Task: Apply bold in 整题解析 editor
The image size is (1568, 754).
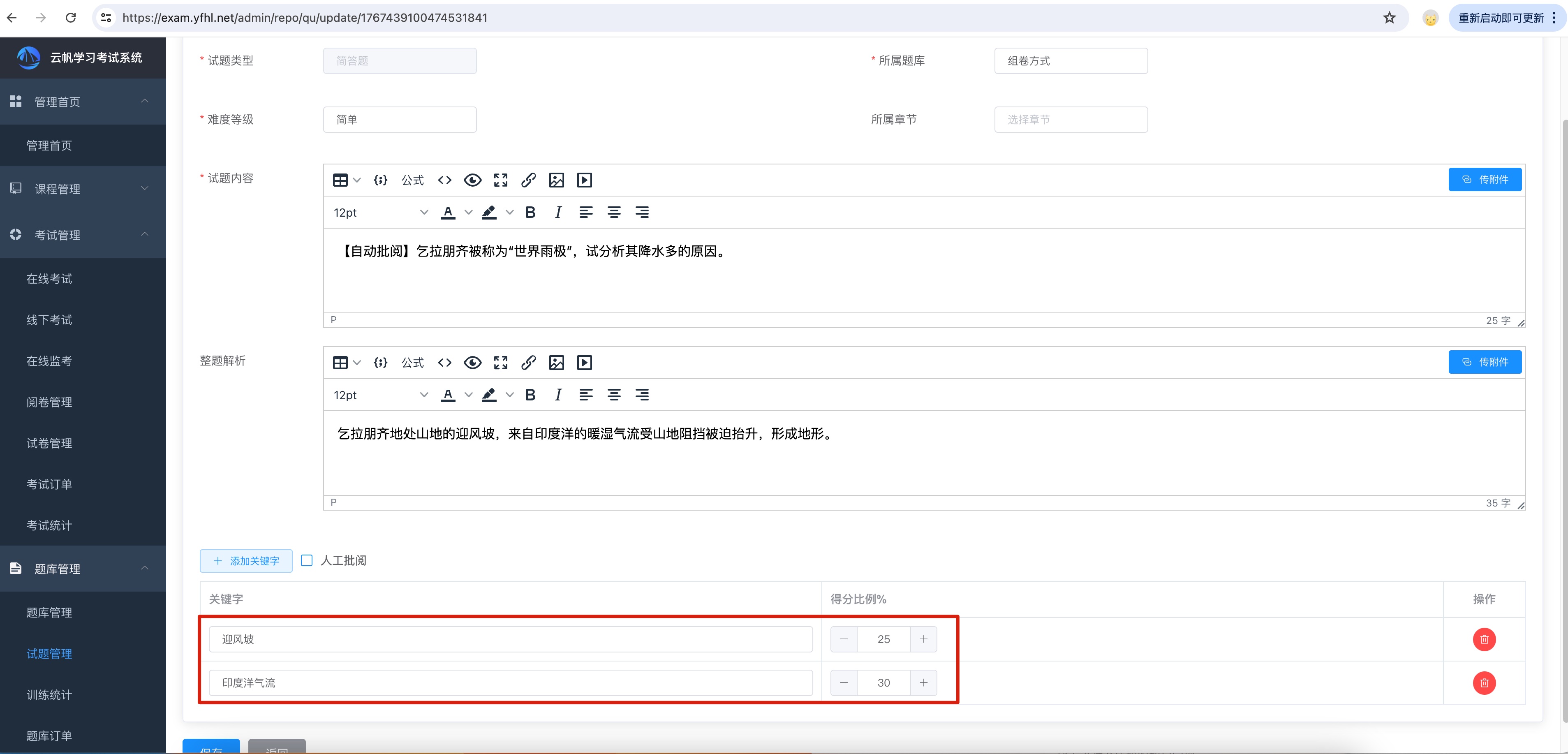Action: tap(530, 395)
